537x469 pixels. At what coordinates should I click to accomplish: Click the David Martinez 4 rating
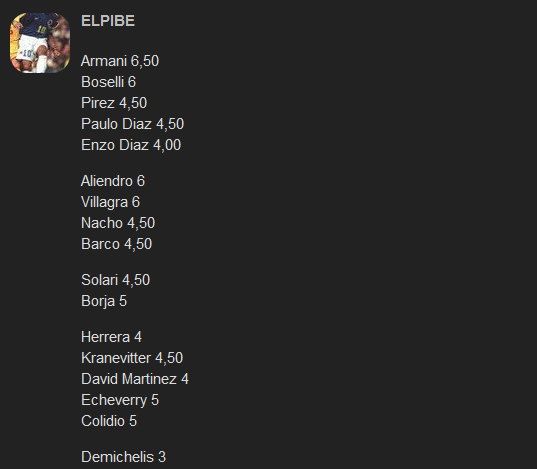tap(135, 379)
